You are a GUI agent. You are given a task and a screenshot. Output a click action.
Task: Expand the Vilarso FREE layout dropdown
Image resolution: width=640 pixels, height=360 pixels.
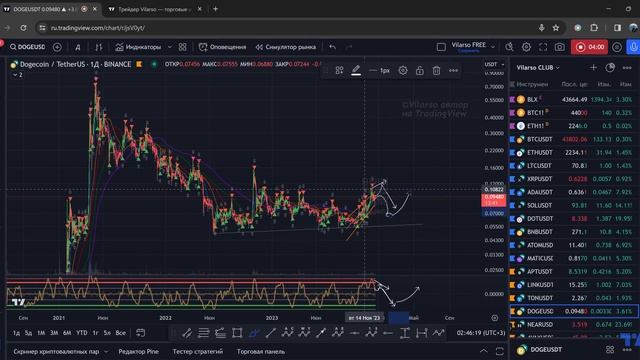[x=493, y=47]
